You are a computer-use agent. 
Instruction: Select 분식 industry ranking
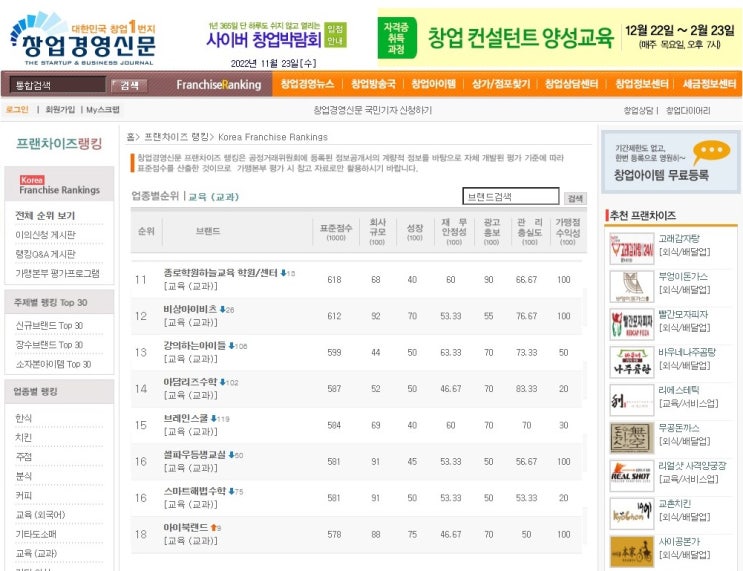coord(24,476)
